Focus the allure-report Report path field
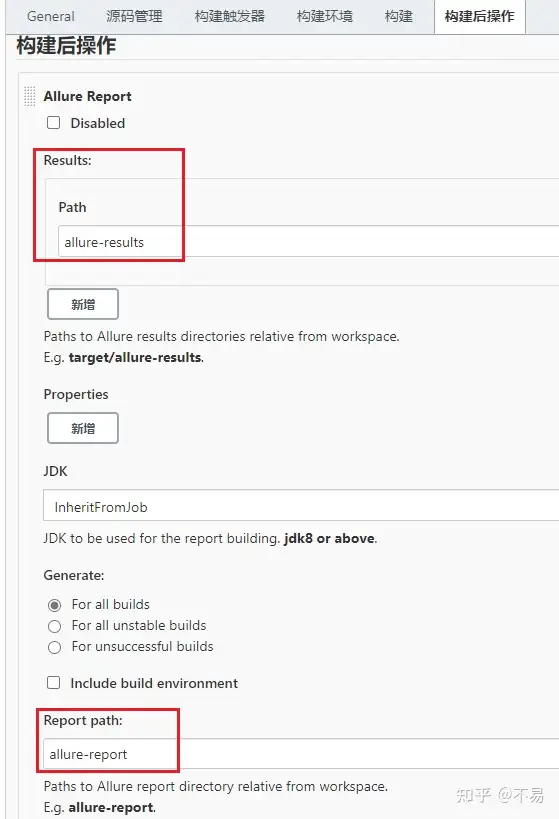 point(301,754)
